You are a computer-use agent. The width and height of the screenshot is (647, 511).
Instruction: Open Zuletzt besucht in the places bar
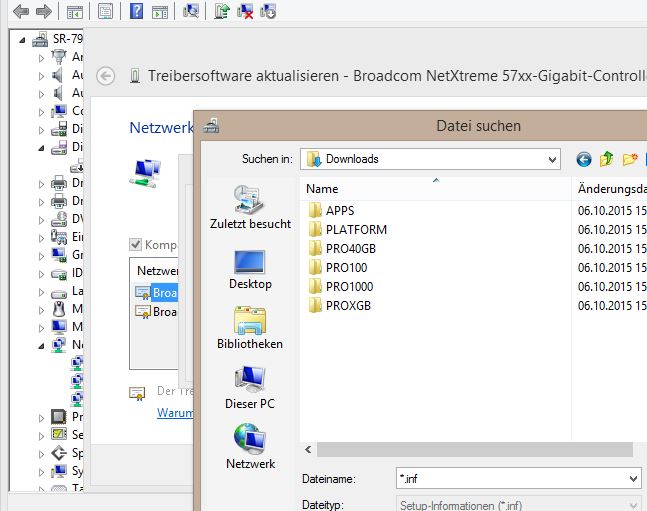point(250,207)
